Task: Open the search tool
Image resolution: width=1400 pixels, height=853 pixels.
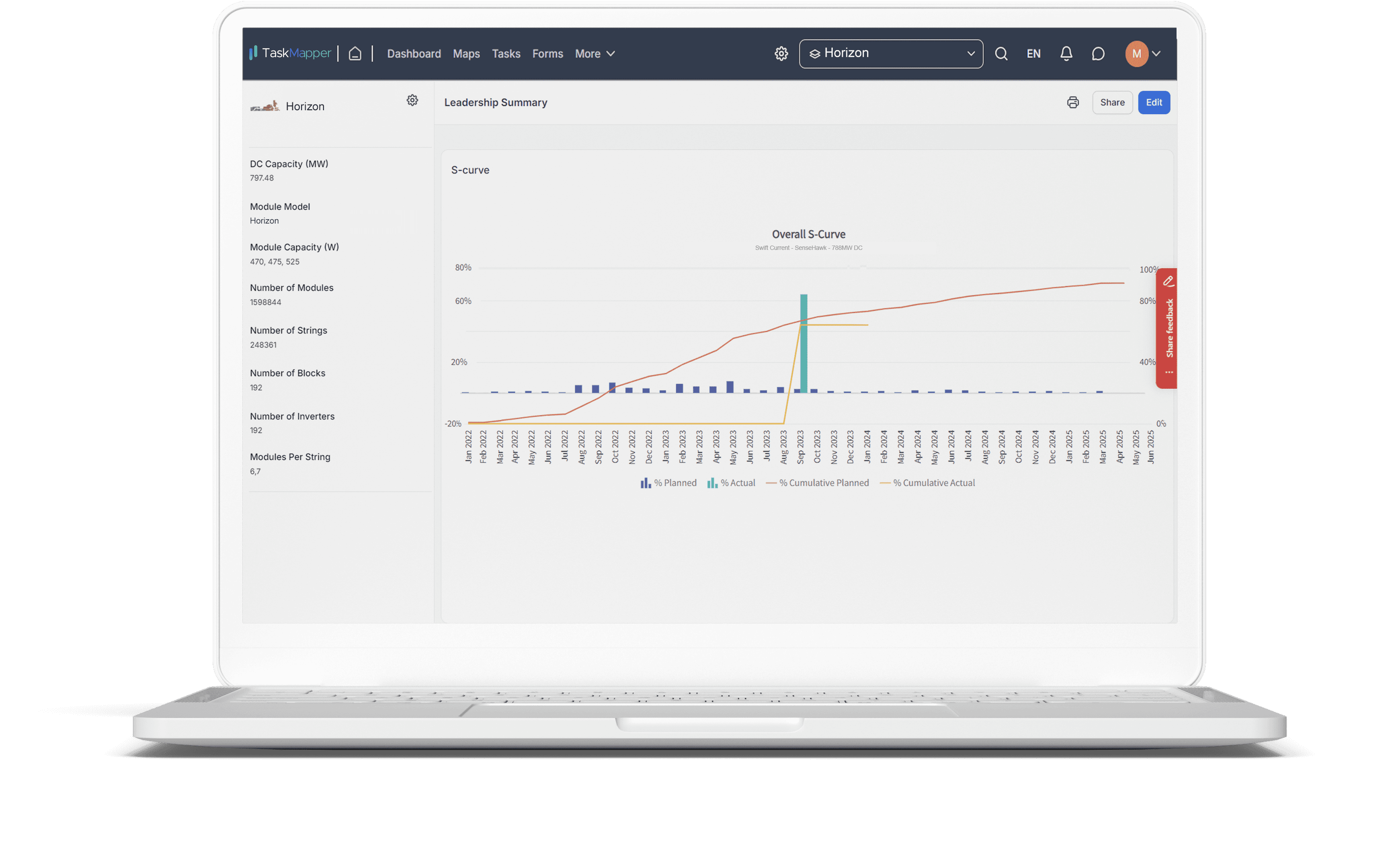Action: click(x=1001, y=54)
